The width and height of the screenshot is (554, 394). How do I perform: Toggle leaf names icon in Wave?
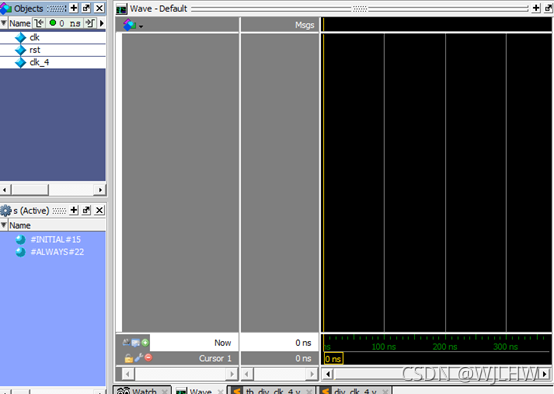(x=126, y=342)
